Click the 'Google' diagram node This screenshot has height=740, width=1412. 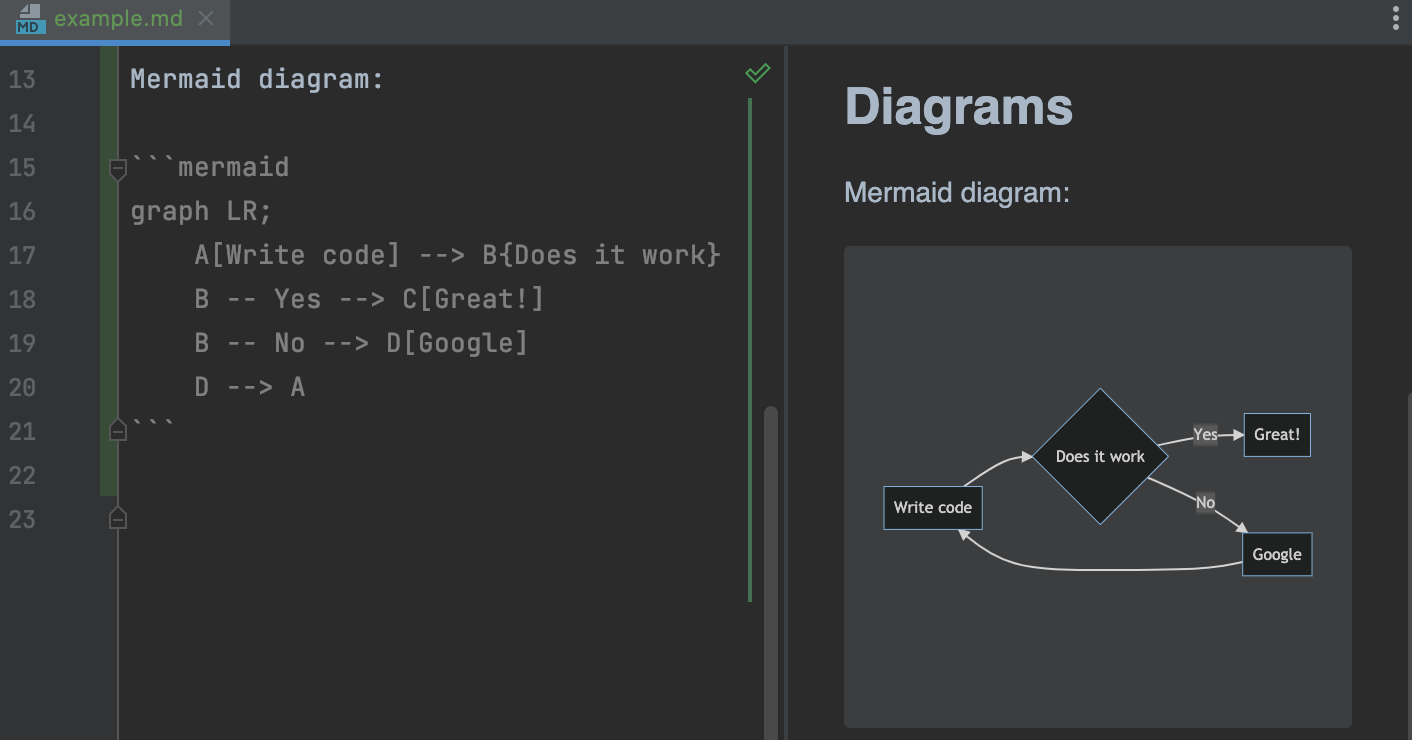(1277, 554)
